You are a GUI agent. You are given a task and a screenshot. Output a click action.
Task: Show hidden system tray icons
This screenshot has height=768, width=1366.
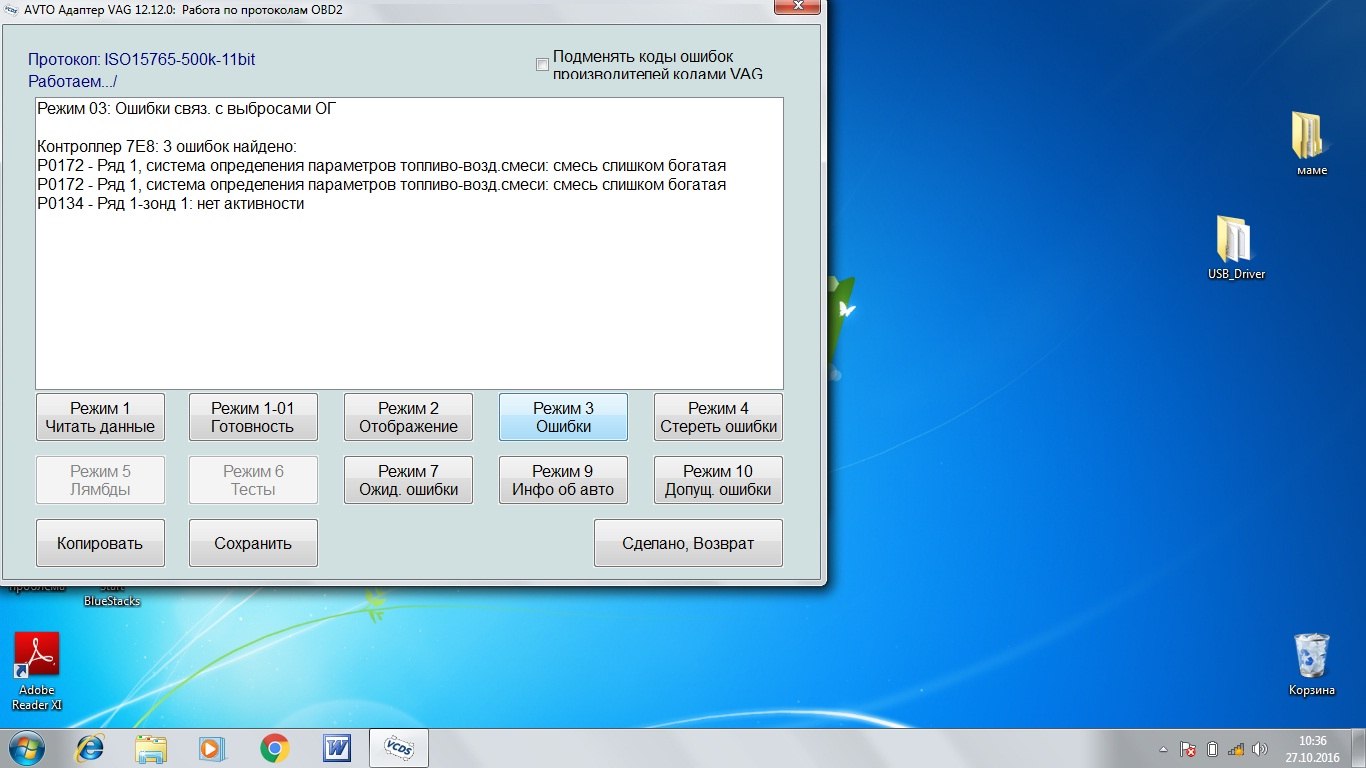pyautogui.click(x=1162, y=749)
